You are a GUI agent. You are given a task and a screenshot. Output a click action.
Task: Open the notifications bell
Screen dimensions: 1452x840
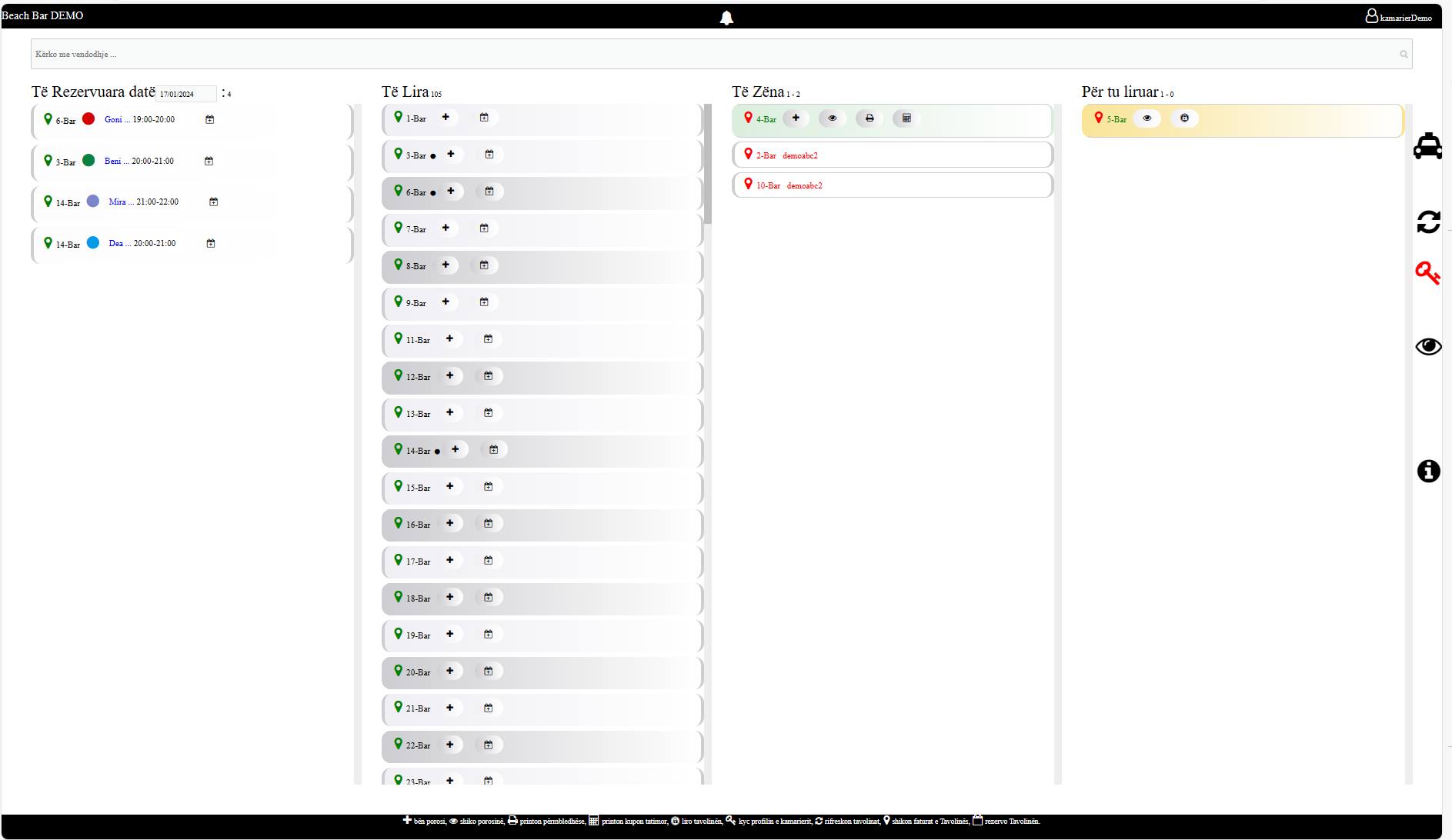click(726, 18)
